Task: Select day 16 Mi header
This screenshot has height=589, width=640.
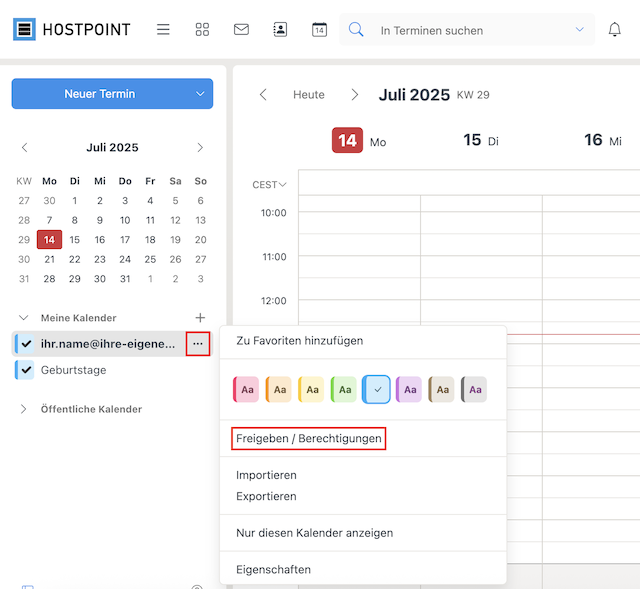Action: (602, 140)
